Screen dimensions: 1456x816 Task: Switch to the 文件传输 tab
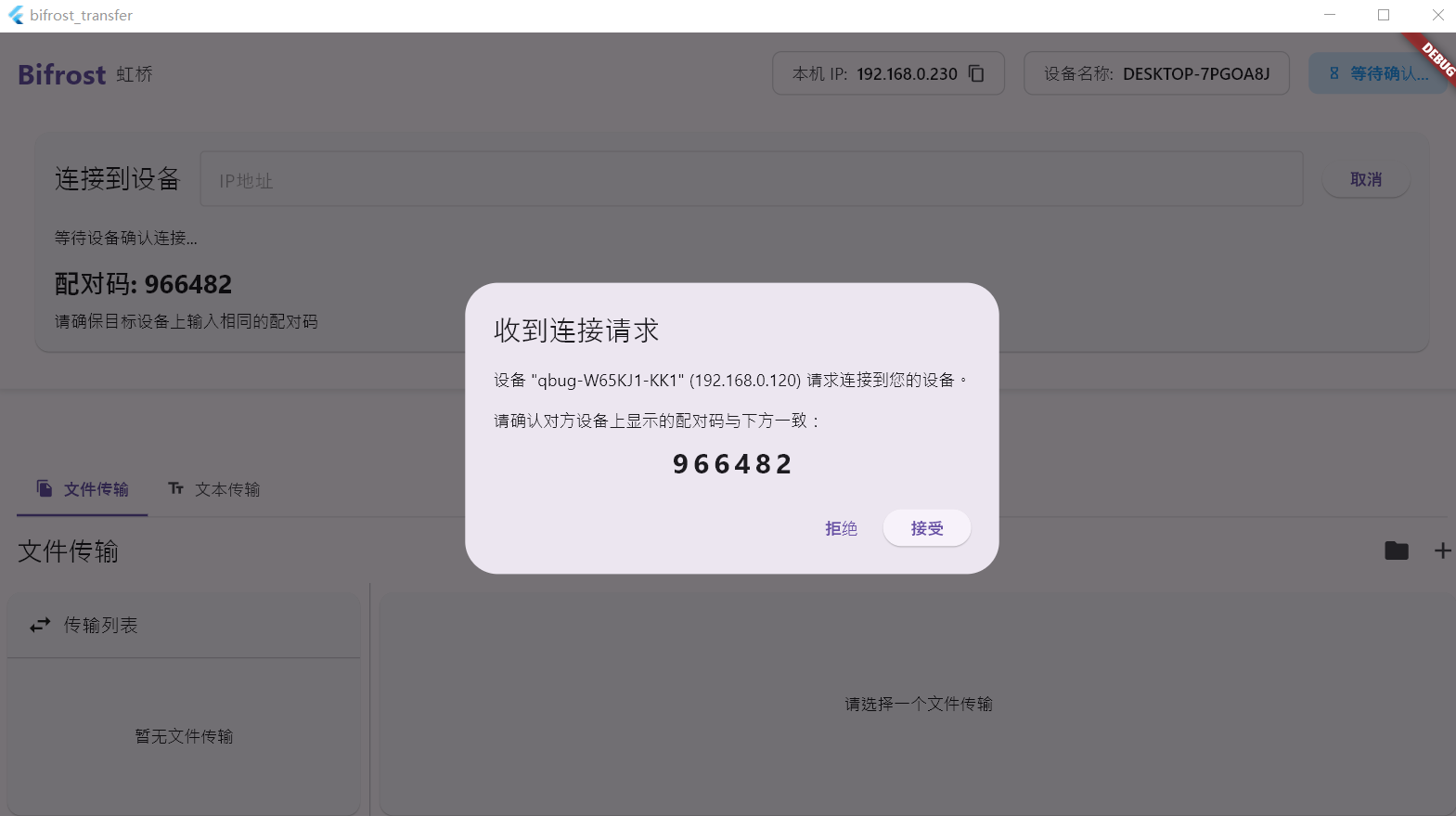83,489
